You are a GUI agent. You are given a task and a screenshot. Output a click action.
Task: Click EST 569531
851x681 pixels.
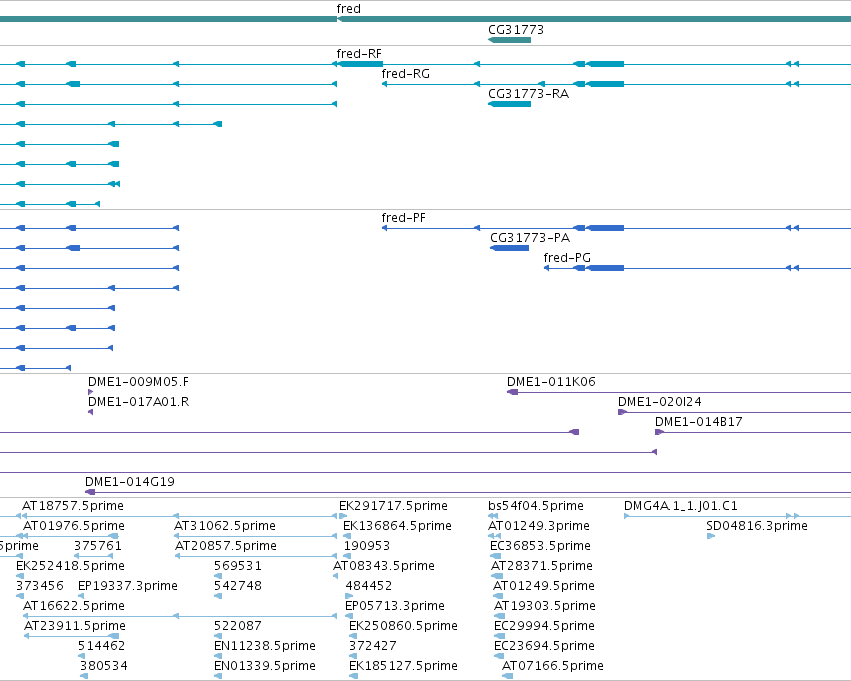(x=238, y=566)
